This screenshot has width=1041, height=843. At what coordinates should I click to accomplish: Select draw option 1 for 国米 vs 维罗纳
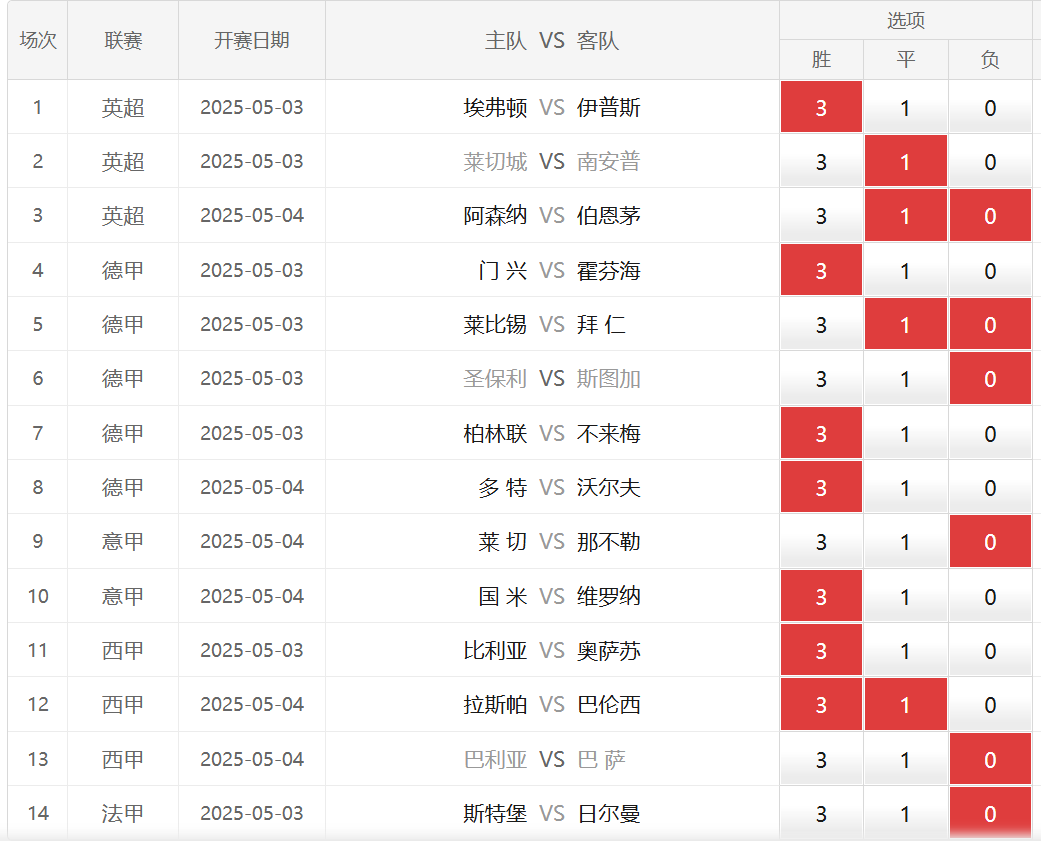906,596
